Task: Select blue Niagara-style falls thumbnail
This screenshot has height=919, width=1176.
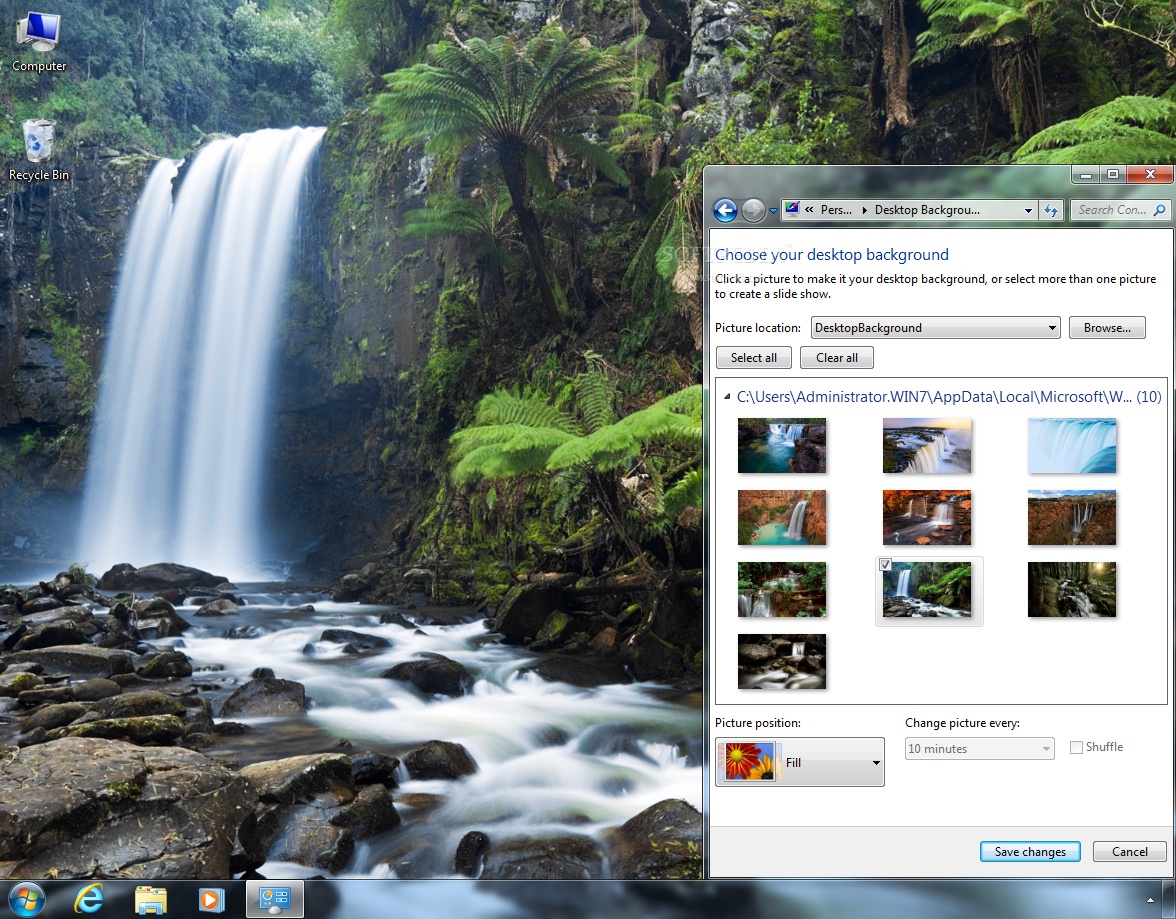Action: pyautogui.click(x=1072, y=446)
